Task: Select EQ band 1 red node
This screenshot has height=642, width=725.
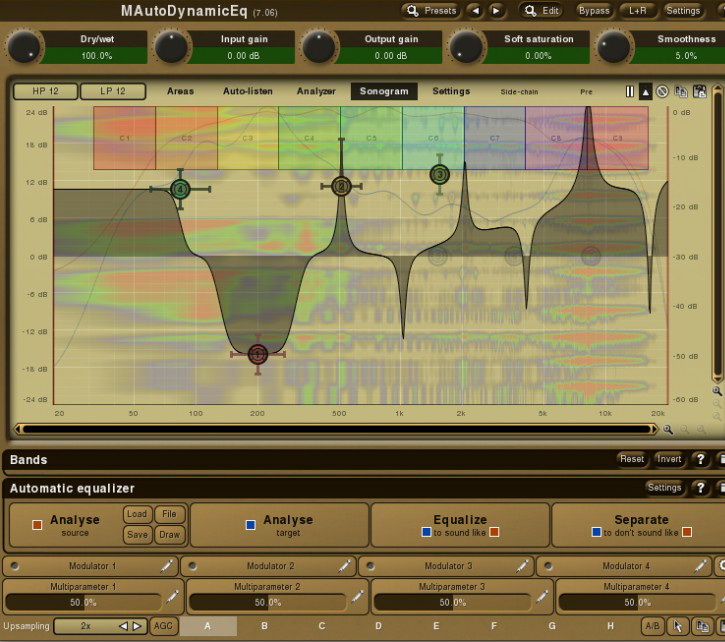Action: point(258,354)
